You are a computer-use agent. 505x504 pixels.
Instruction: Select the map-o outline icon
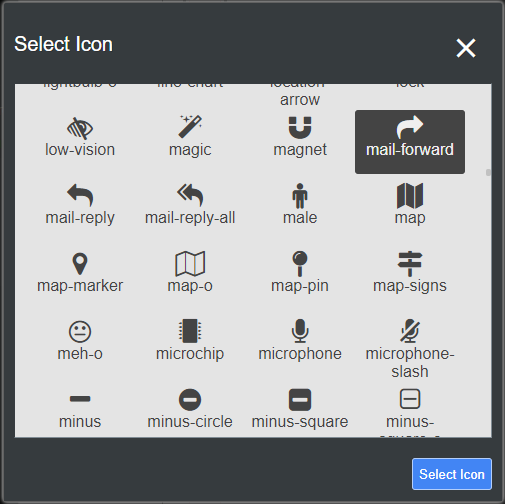click(x=190, y=264)
